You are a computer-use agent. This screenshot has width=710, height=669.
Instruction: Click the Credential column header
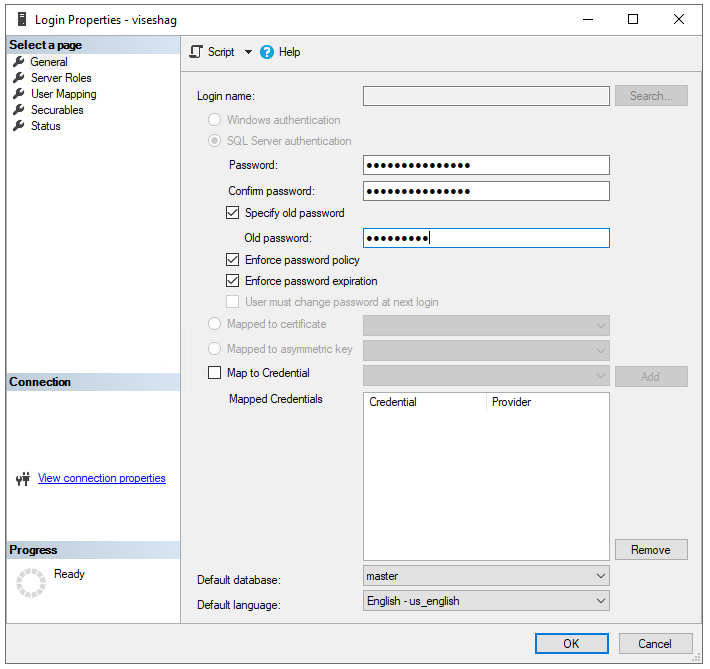click(425, 402)
